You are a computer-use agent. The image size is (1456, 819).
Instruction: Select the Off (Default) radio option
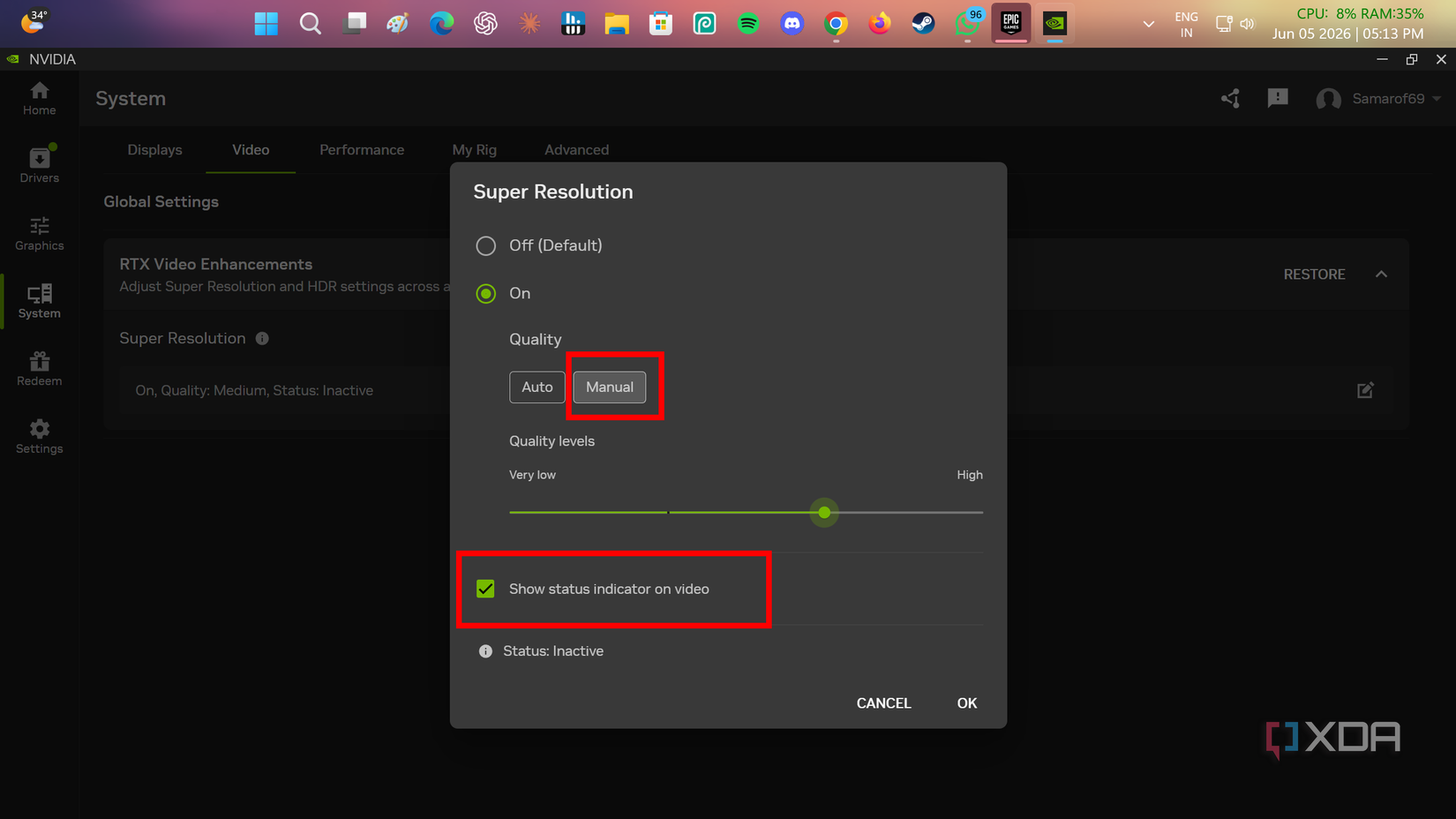click(x=485, y=245)
